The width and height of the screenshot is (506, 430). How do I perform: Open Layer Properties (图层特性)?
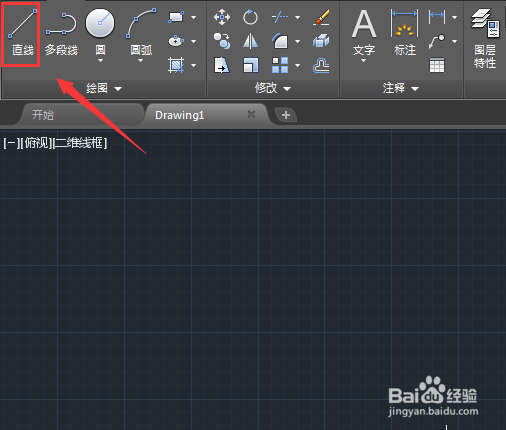click(485, 38)
